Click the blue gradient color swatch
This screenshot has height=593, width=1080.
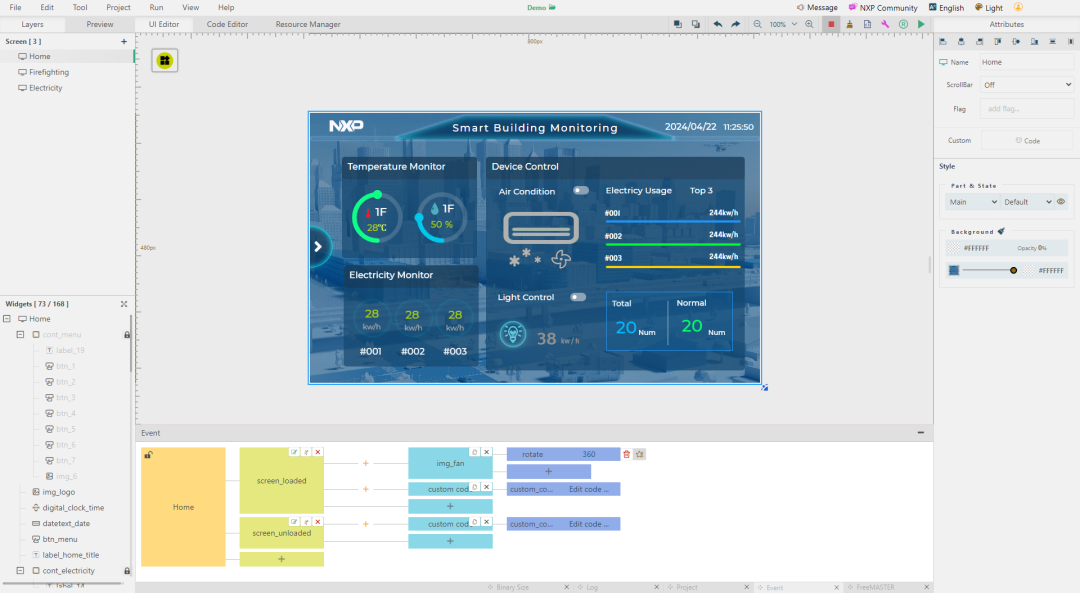tap(954, 271)
